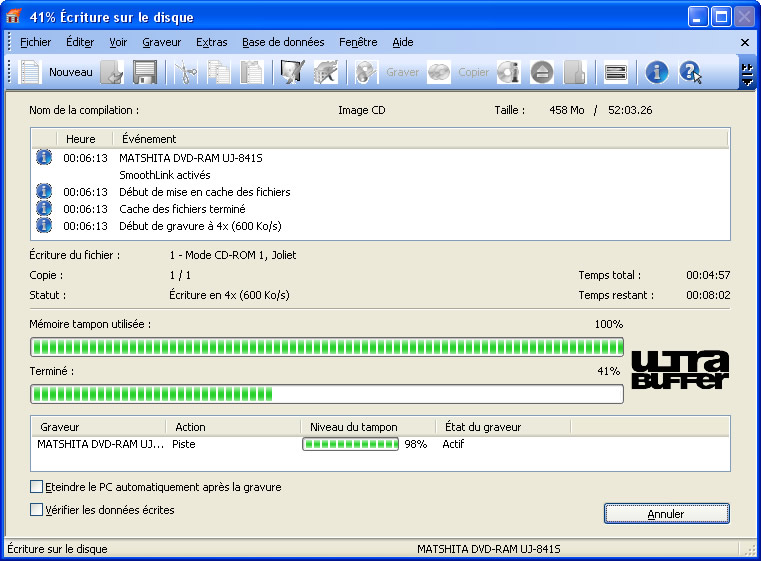Check 'Vérifier les données écrites' option

[x=37, y=510]
